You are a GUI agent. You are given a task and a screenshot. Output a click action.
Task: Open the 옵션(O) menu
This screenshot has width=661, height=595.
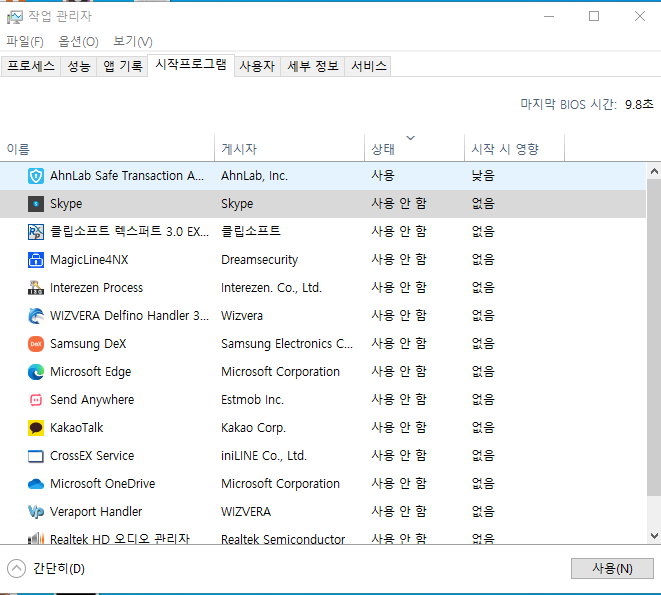point(78,41)
